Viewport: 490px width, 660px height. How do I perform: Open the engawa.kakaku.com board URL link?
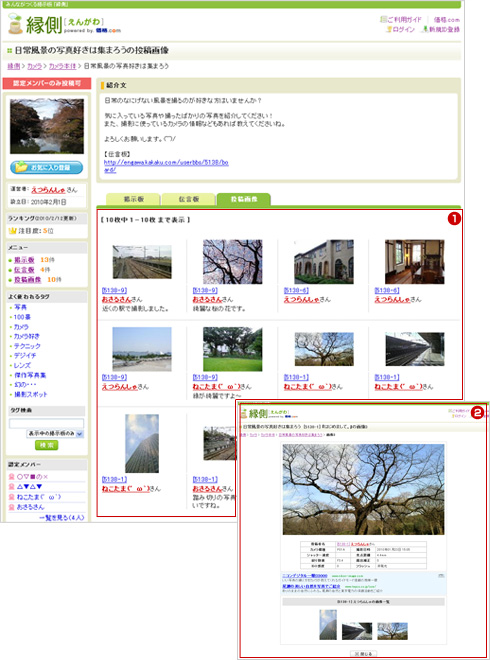[x=166, y=166]
